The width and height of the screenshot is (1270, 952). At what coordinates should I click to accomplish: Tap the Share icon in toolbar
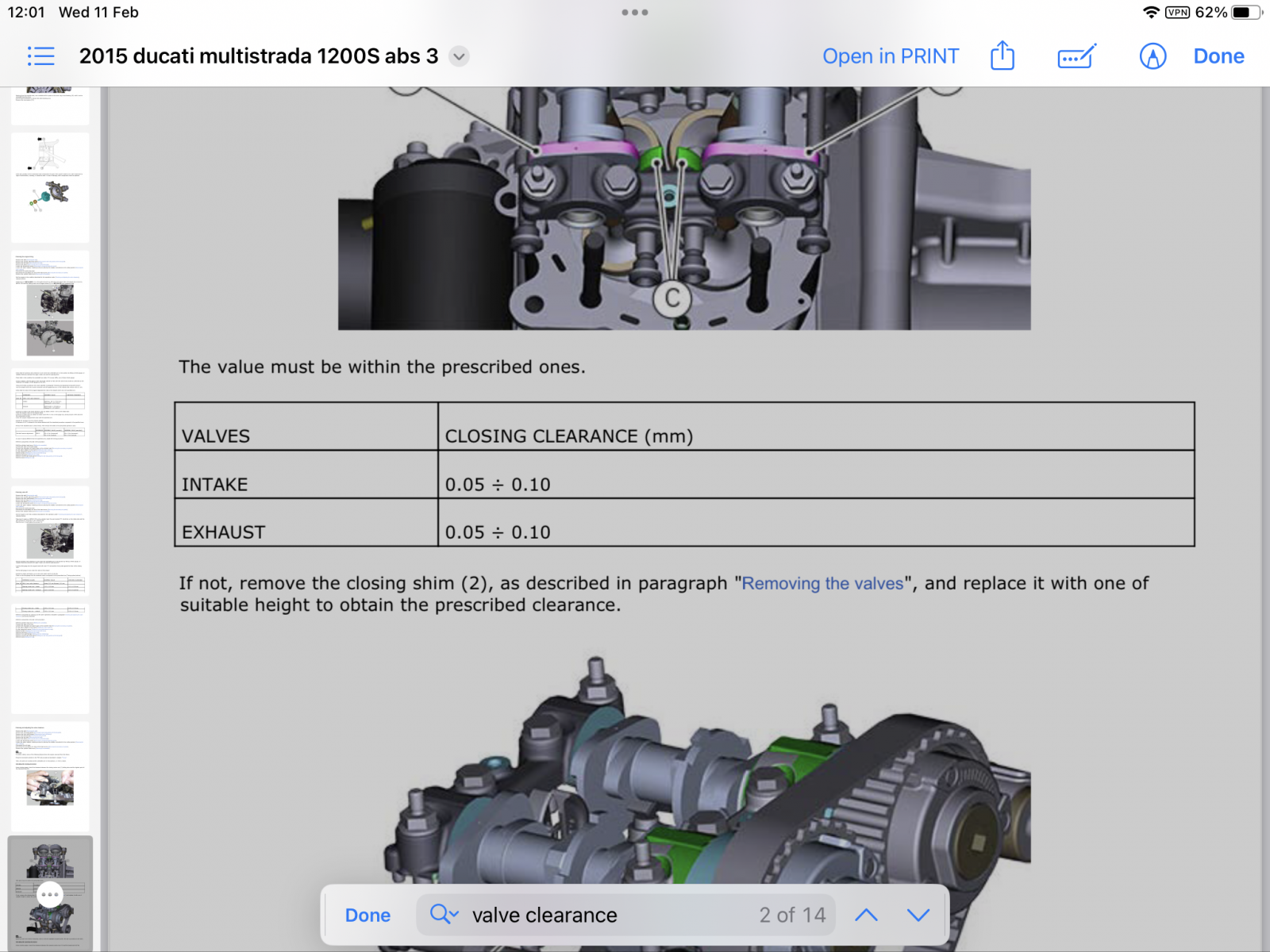1003,56
